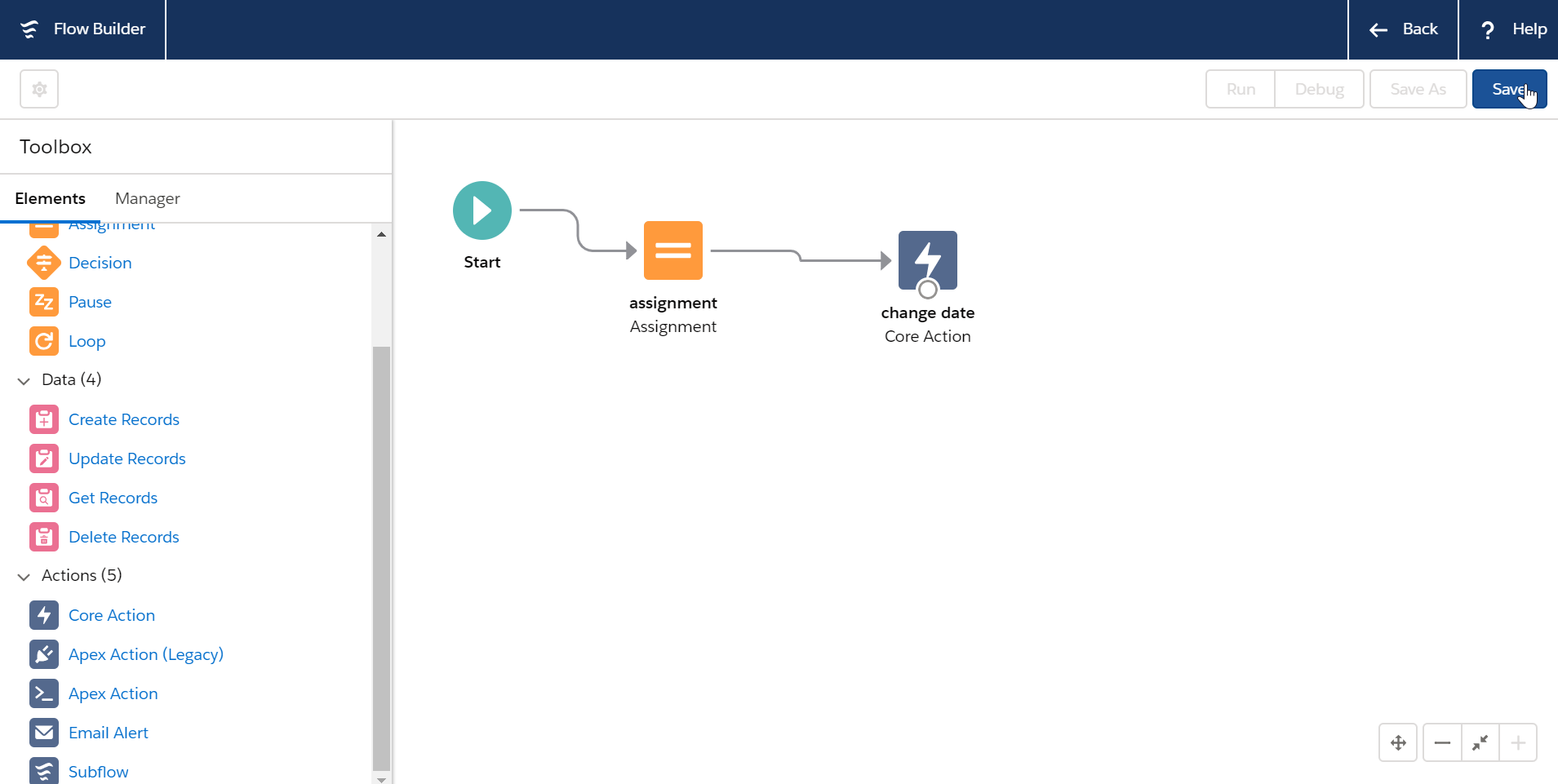Click the toolbox scrollbar up arrow
This screenshot has width=1558, height=784.
pos(381,234)
